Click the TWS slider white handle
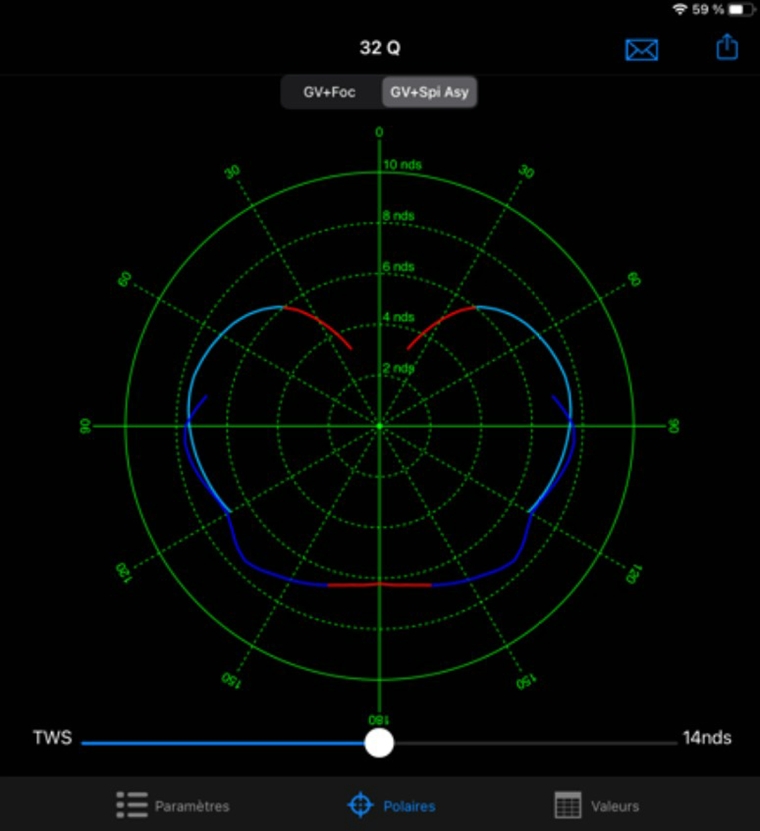This screenshot has width=760, height=831. 379,742
